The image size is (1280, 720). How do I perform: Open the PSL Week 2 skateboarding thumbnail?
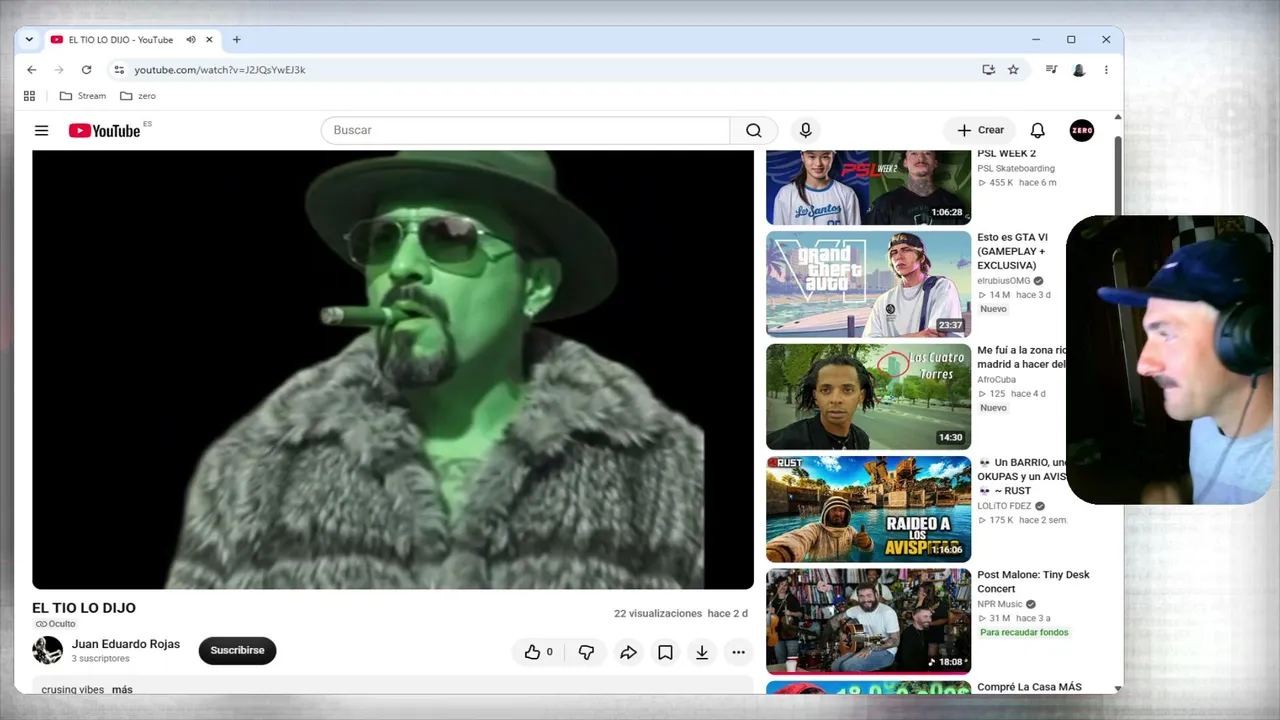coord(868,187)
